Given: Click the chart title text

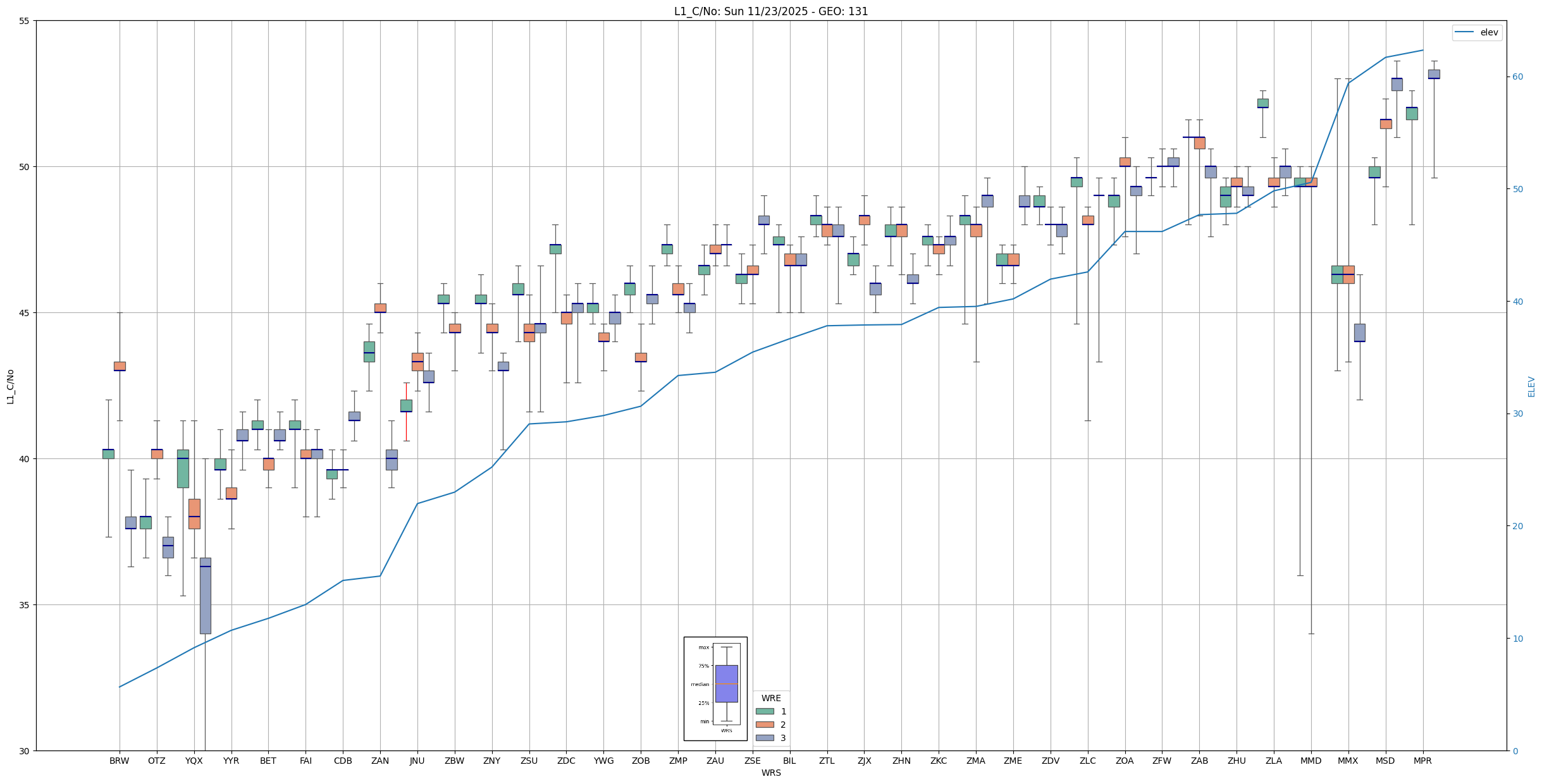Looking at the screenshot, I should pos(770,11).
